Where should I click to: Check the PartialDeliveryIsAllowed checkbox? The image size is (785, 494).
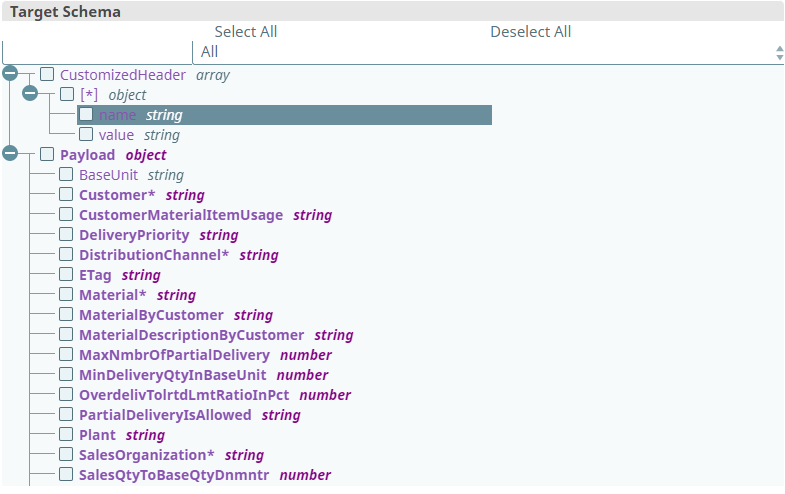[66, 414]
